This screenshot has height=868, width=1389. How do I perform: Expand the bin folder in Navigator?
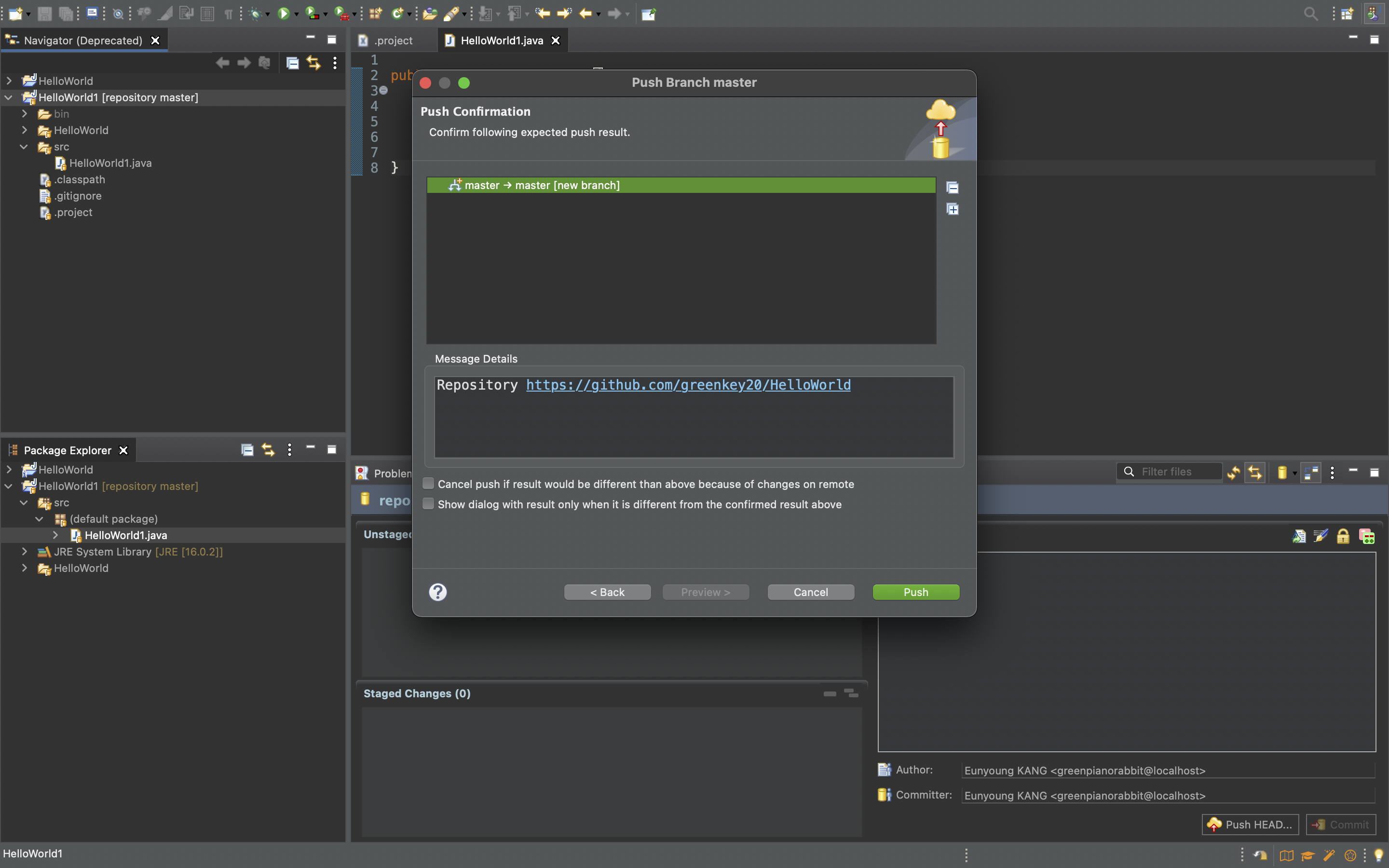[x=25, y=114]
